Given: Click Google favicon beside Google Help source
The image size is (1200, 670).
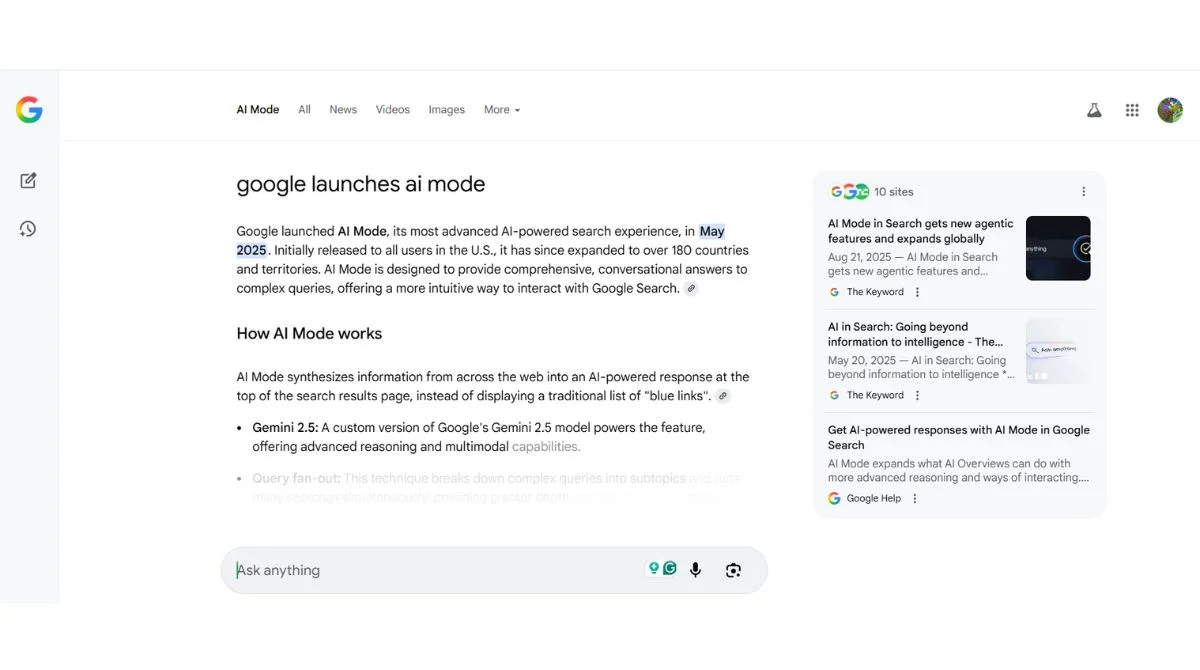Looking at the screenshot, I should click(x=834, y=498).
